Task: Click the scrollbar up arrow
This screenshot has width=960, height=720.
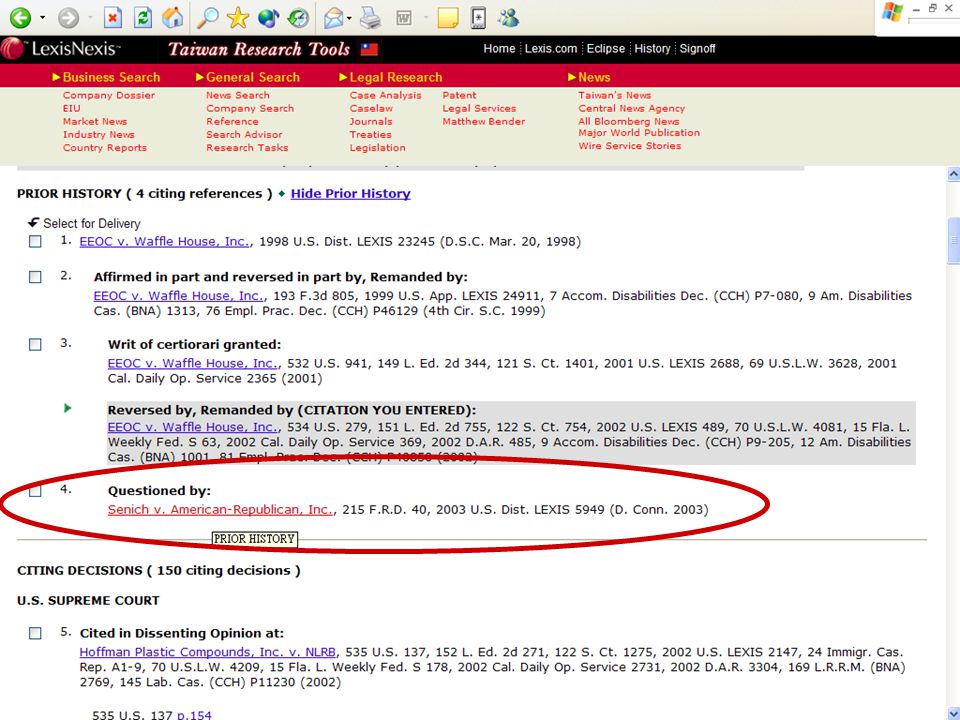Action: 953,174
